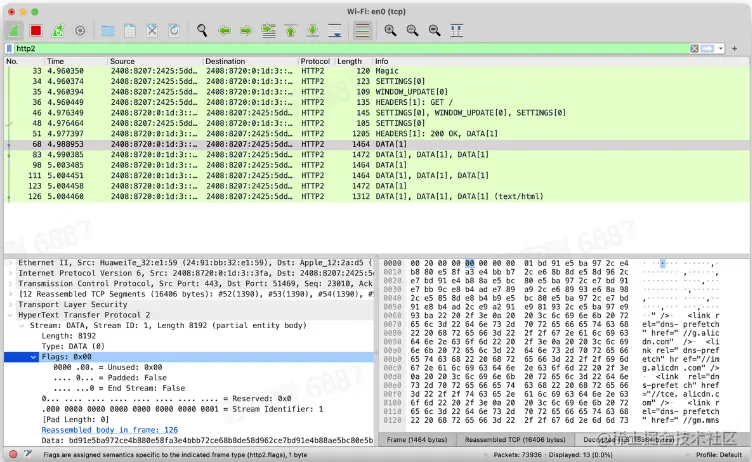Select packet 36 HEADERS[1]: GET / row
Screen dimensions: 752x462
pos(376,102)
